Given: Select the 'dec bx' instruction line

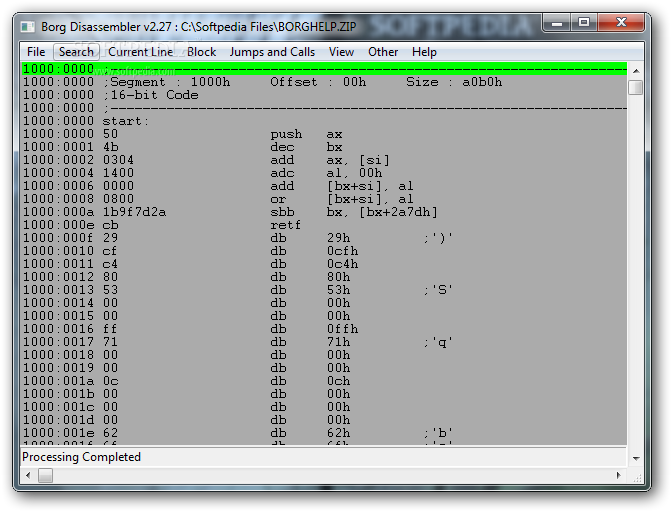Looking at the screenshot, I should pyautogui.click(x=324, y=147).
